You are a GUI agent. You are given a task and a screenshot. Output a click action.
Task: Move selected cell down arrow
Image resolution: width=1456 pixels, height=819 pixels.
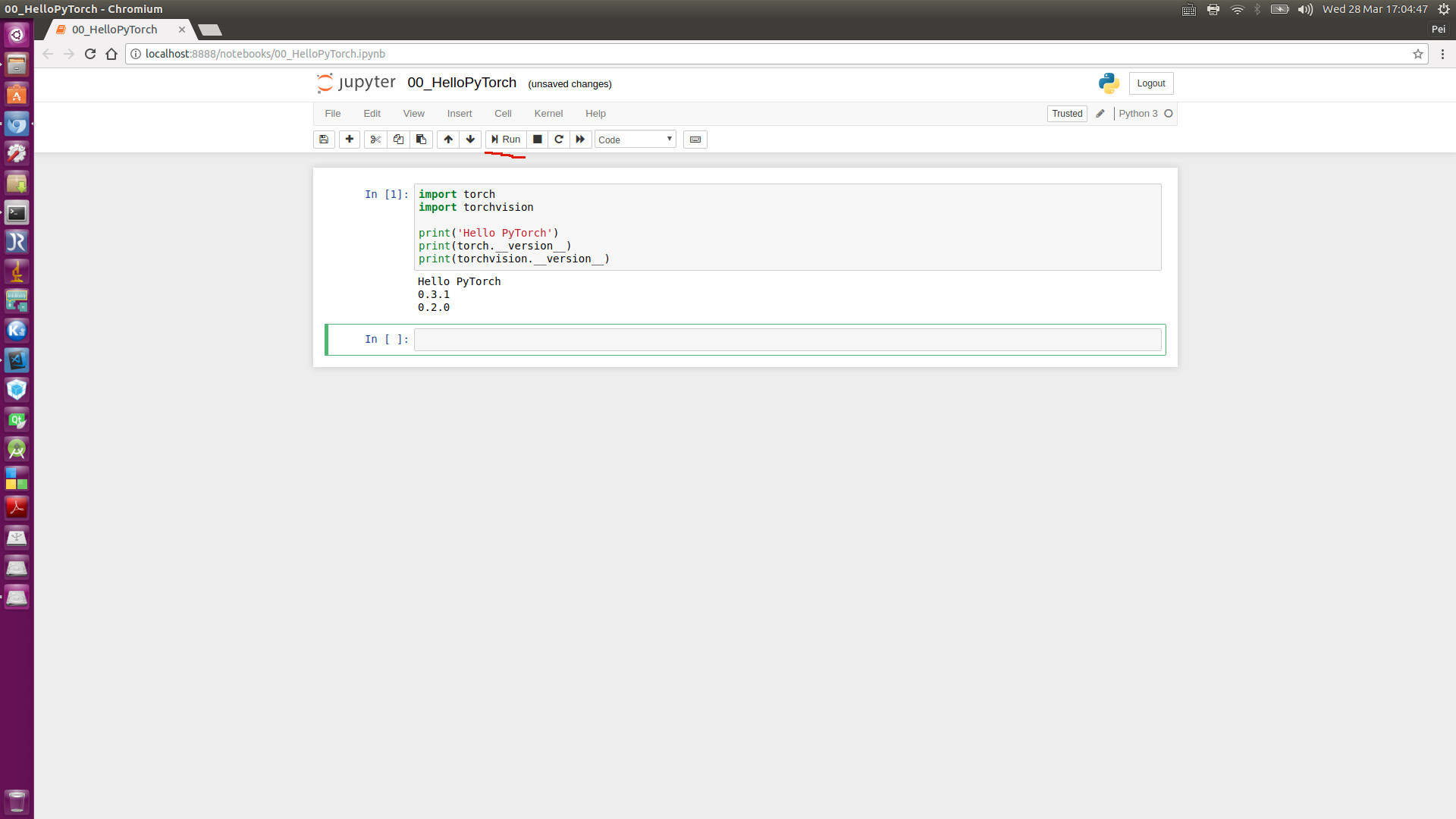[x=470, y=140]
